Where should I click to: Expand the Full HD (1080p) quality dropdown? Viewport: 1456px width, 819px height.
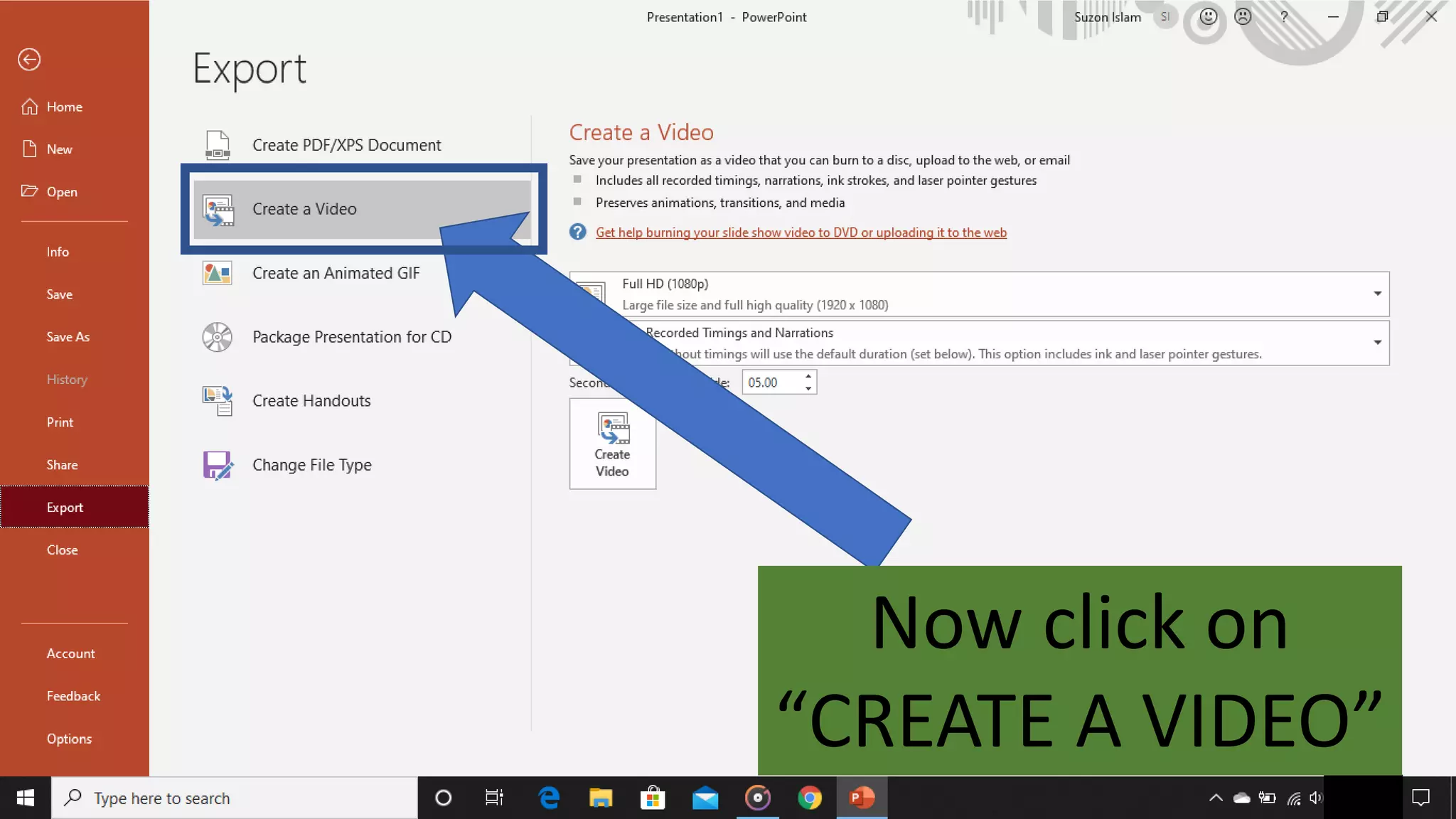[x=1377, y=294]
